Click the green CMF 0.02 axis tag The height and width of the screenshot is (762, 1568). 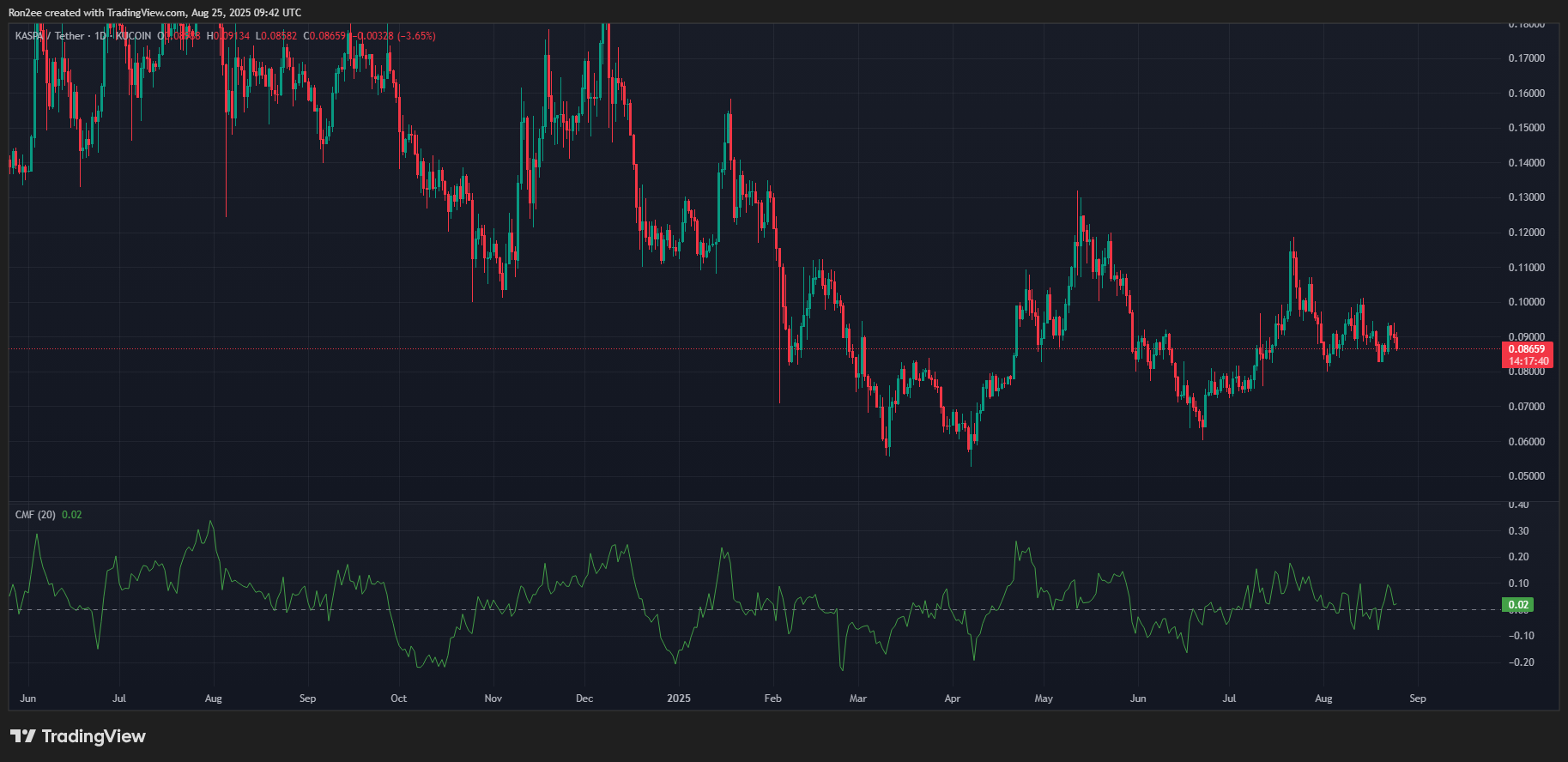[1518, 605]
